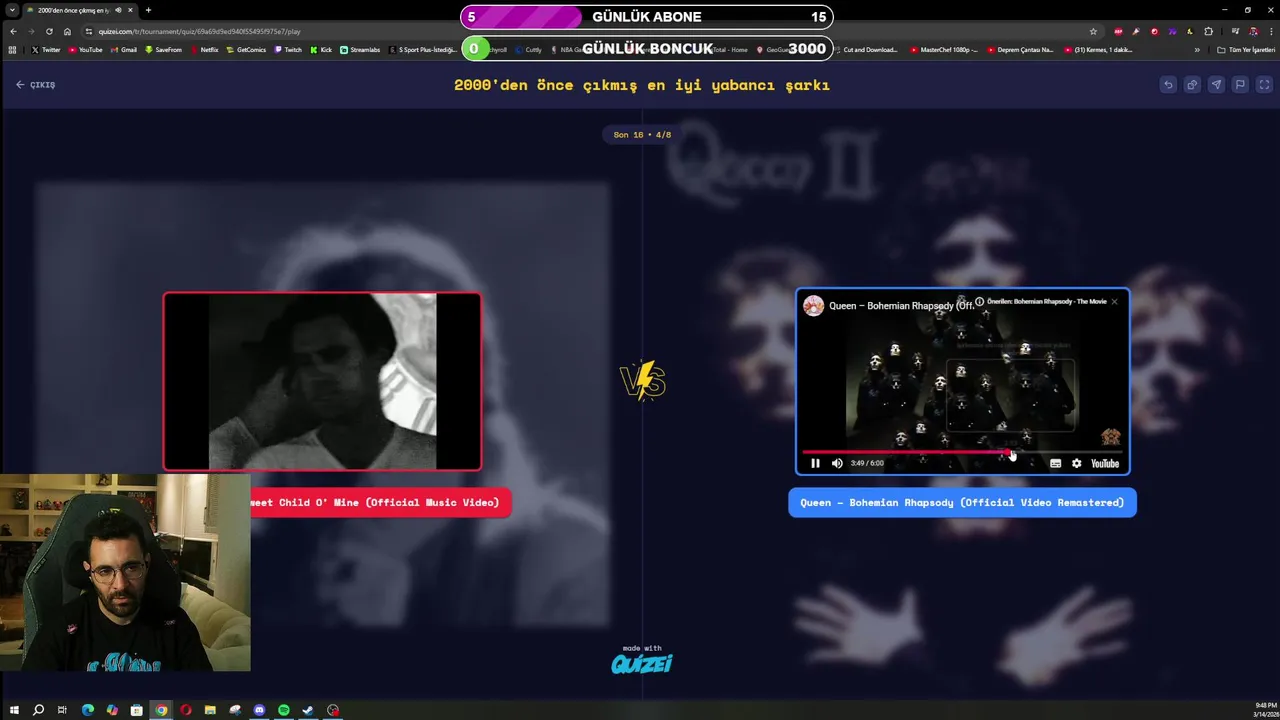Toggle subtitles in the YouTube player
Image resolution: width=1280 pixels, height=720 pixels.
1055,463
